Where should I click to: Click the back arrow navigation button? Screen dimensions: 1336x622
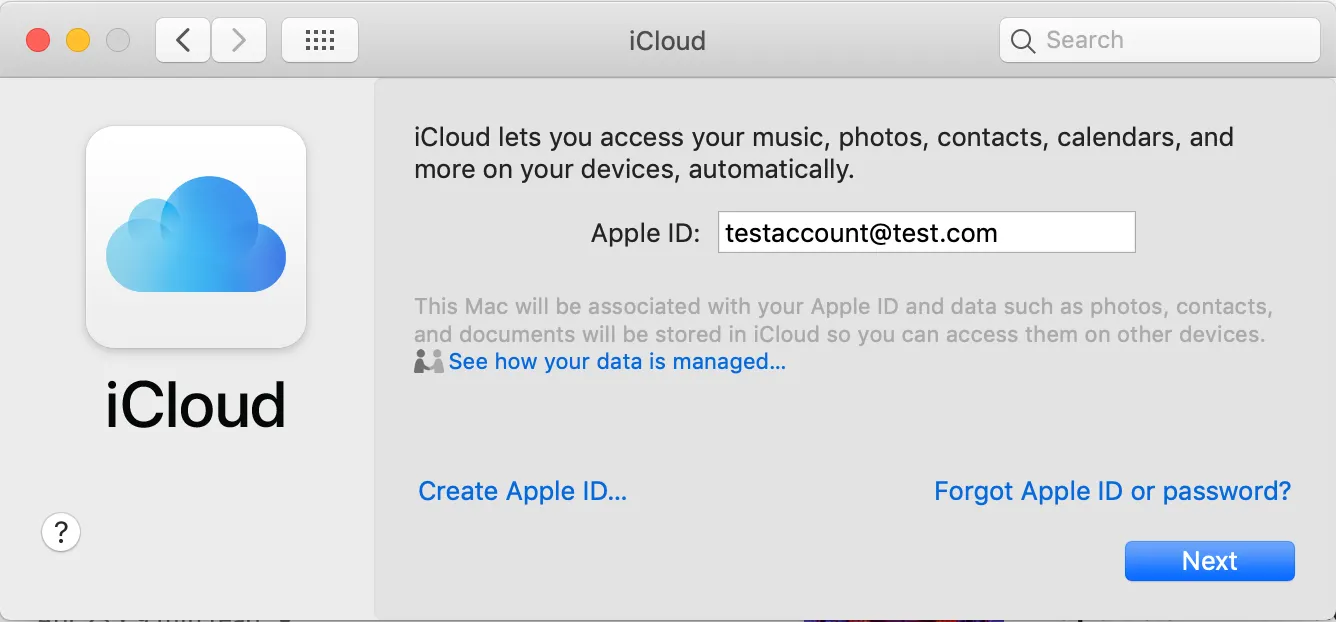tap(183, 40)
